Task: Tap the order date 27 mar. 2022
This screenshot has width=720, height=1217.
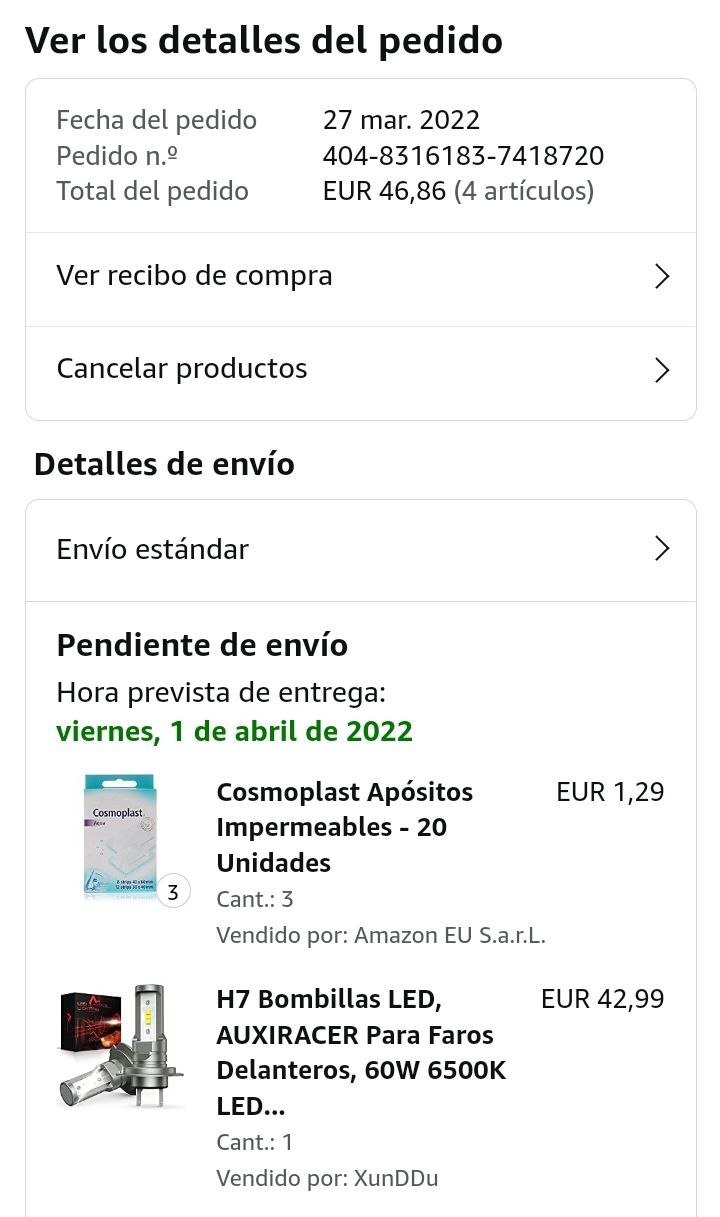Action: [401, 120]
